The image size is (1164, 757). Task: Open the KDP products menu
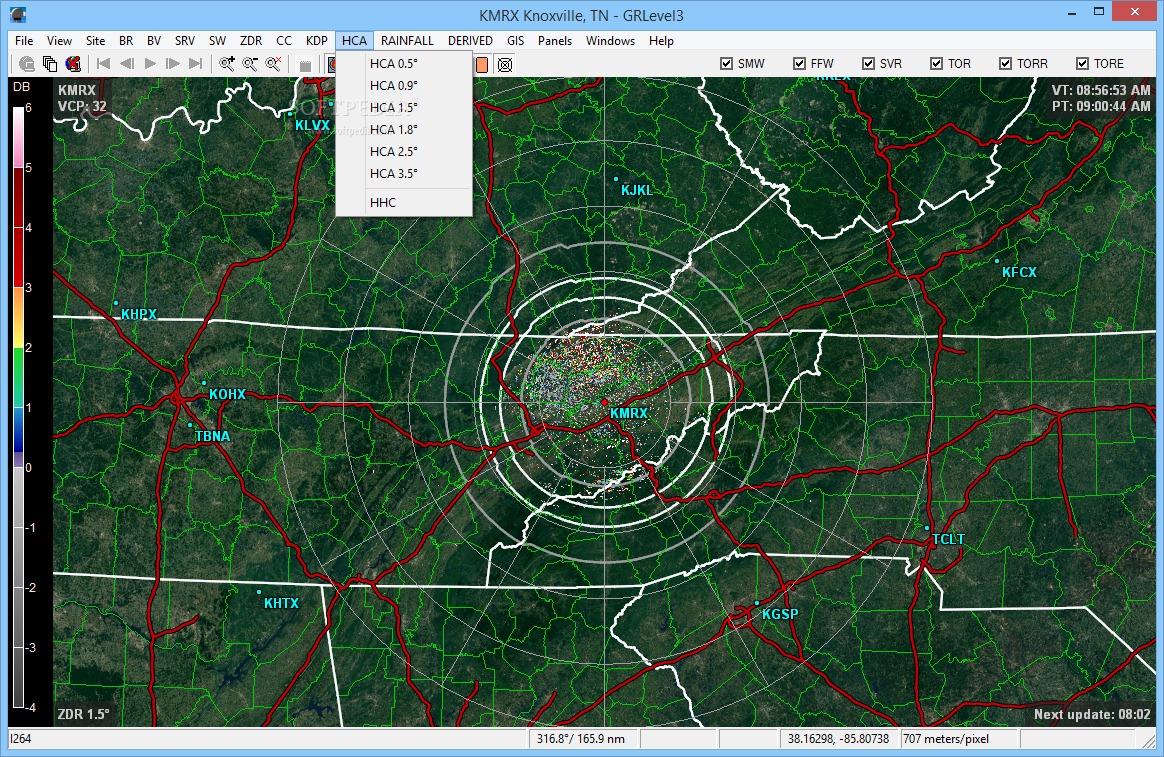pos(317,41)
